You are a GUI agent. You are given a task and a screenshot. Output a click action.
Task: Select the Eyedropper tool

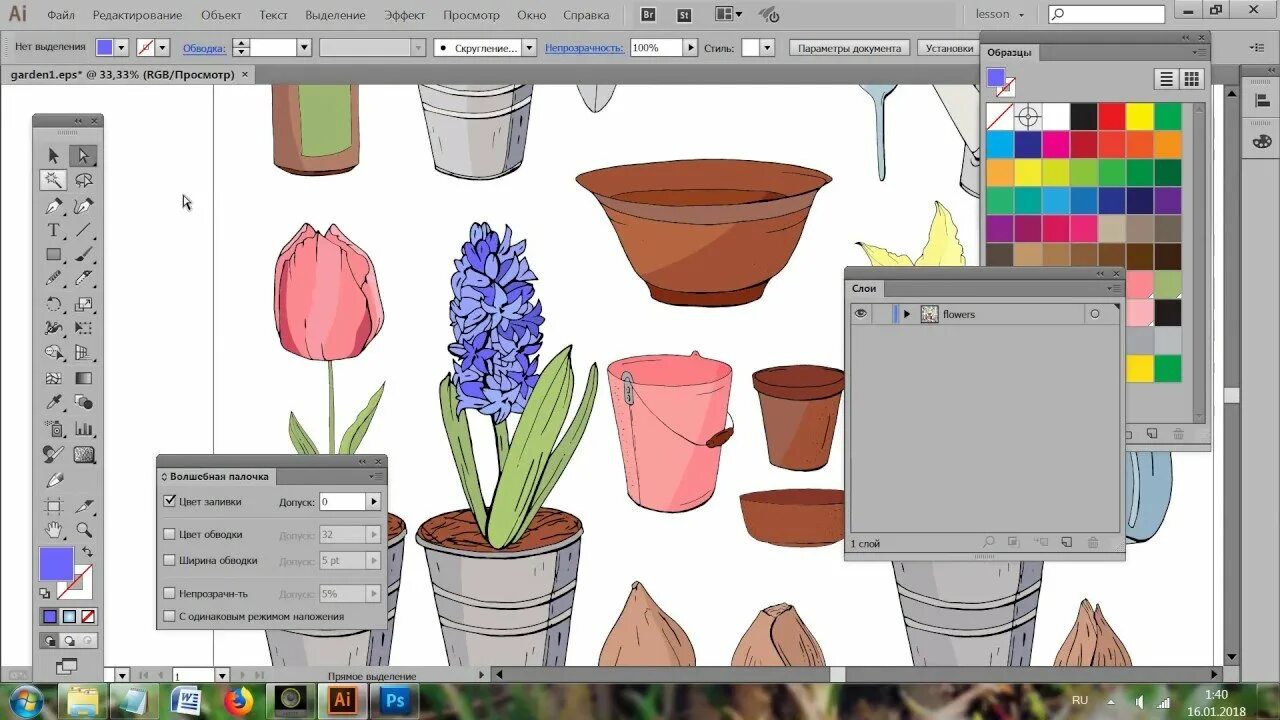click(x=53, y=403)
